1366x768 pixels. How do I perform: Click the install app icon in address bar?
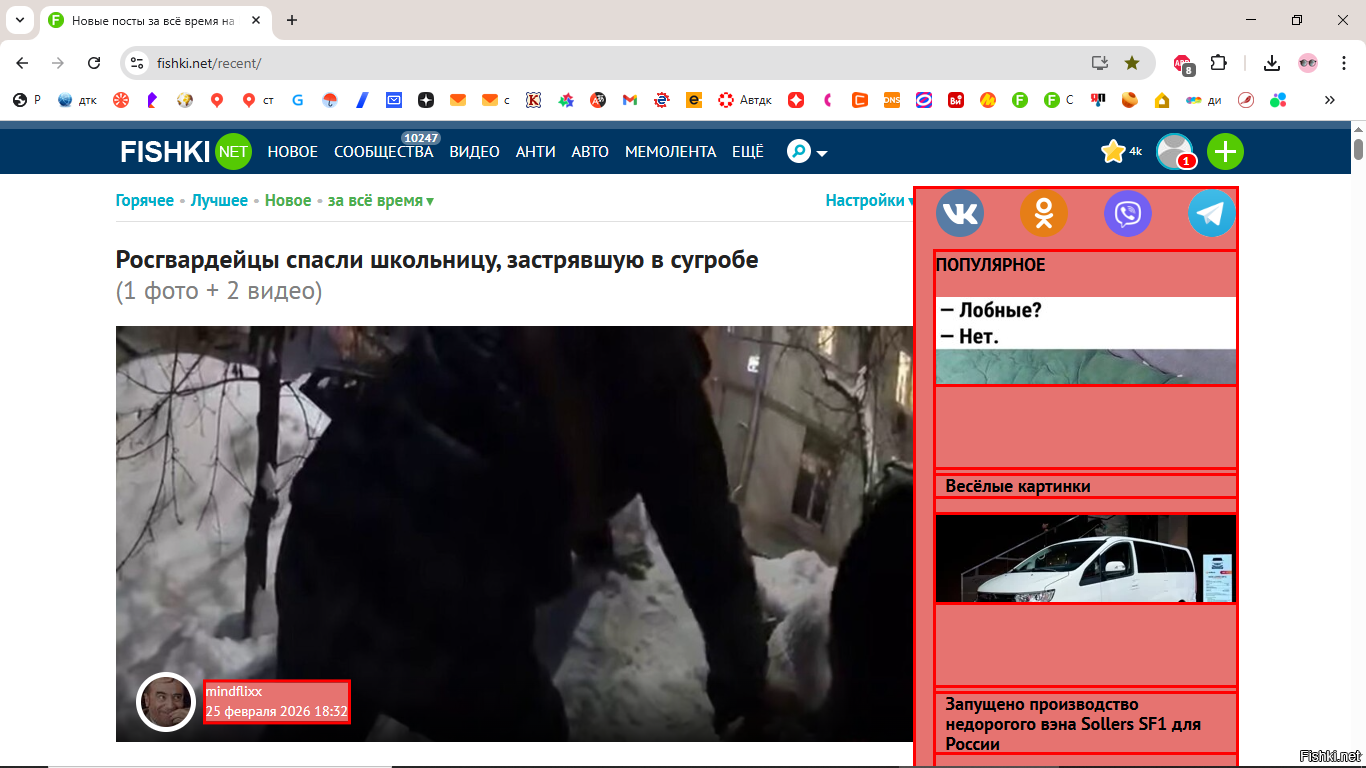[x=1100, y=63]
